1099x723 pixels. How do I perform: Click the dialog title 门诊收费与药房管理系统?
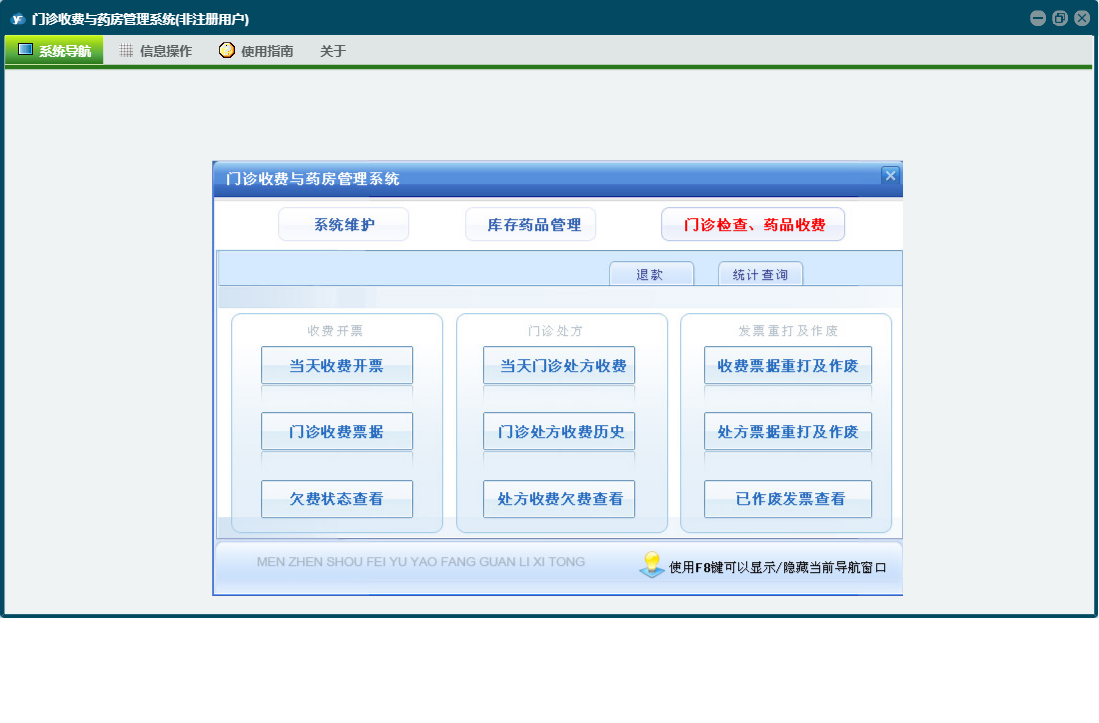pyautogui.click(x=313, y=179)
